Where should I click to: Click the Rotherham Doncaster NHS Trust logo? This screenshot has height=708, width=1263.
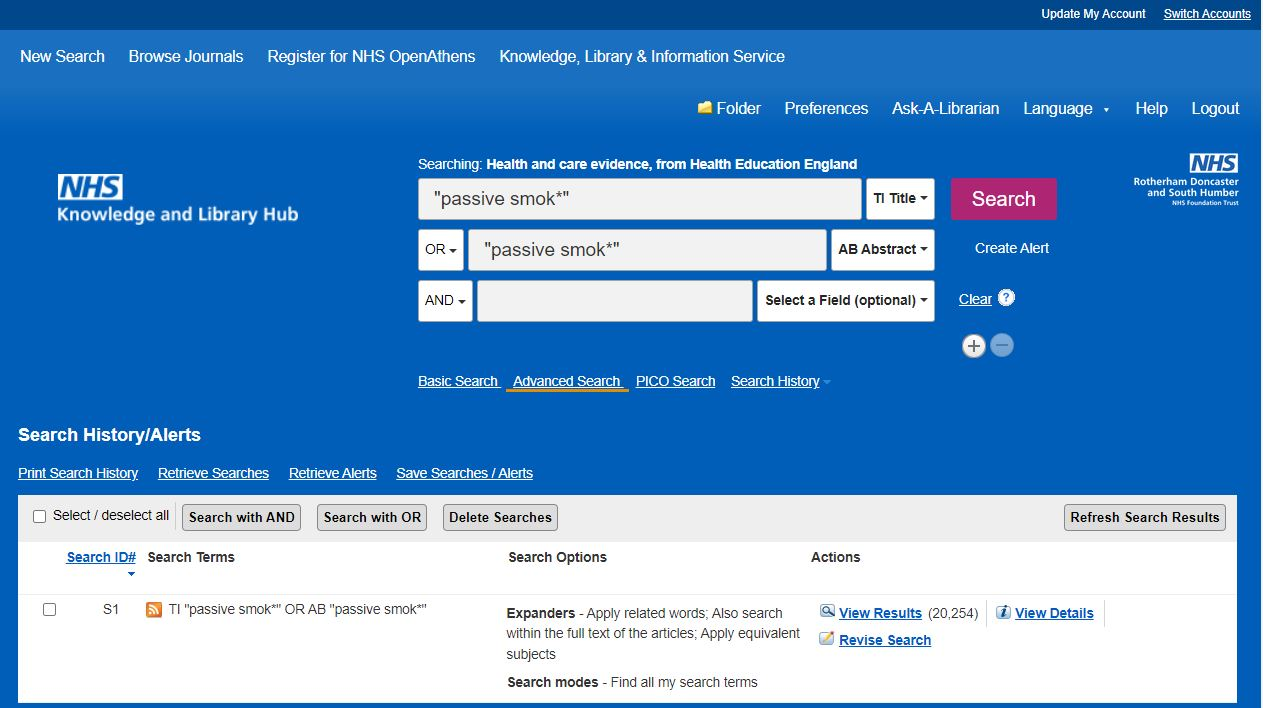coord(1186,180)
